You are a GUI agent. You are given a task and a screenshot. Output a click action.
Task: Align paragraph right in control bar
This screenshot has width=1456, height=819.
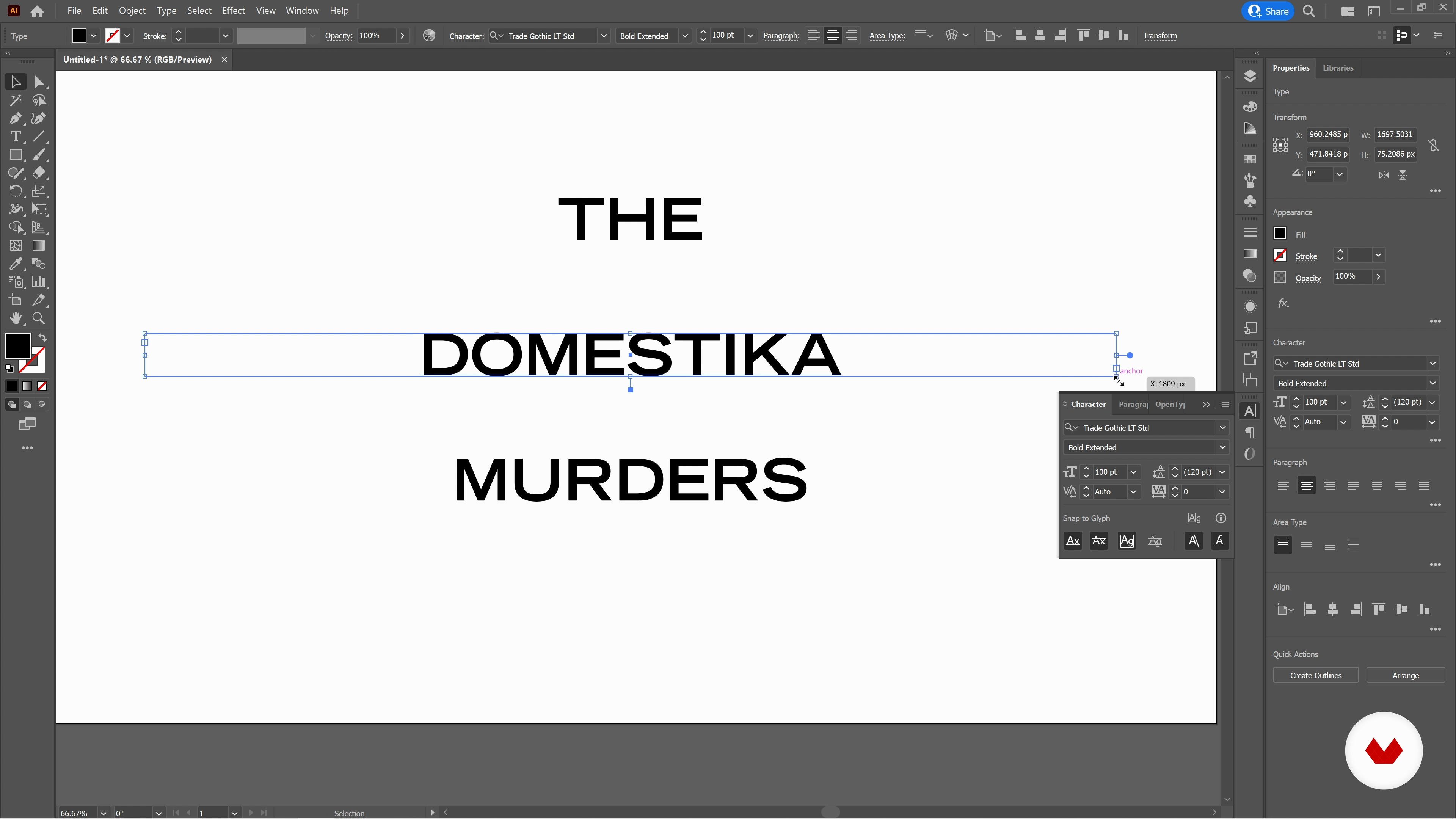[x=851, y=36]
